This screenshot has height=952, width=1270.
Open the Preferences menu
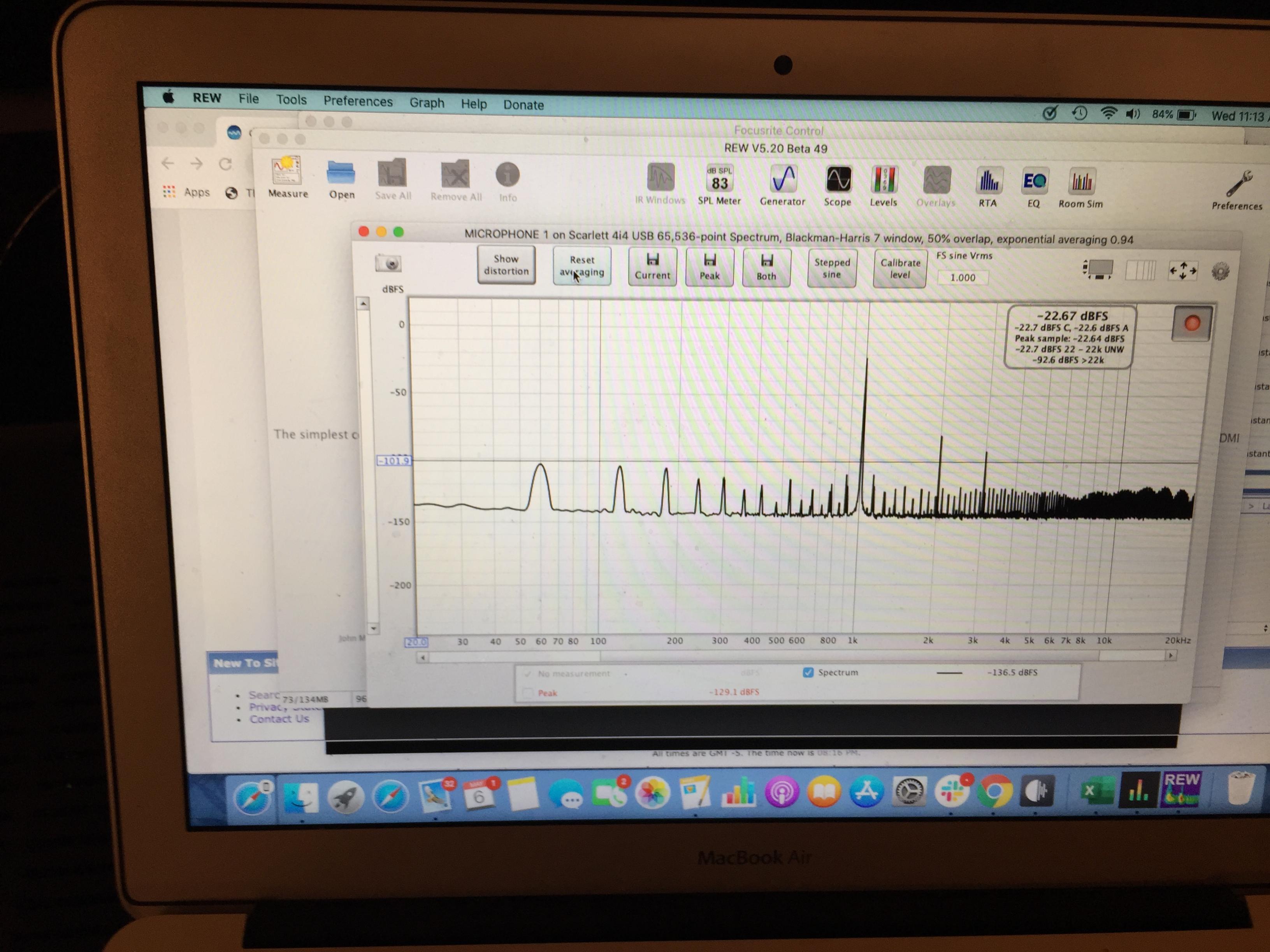click(358, 101)
